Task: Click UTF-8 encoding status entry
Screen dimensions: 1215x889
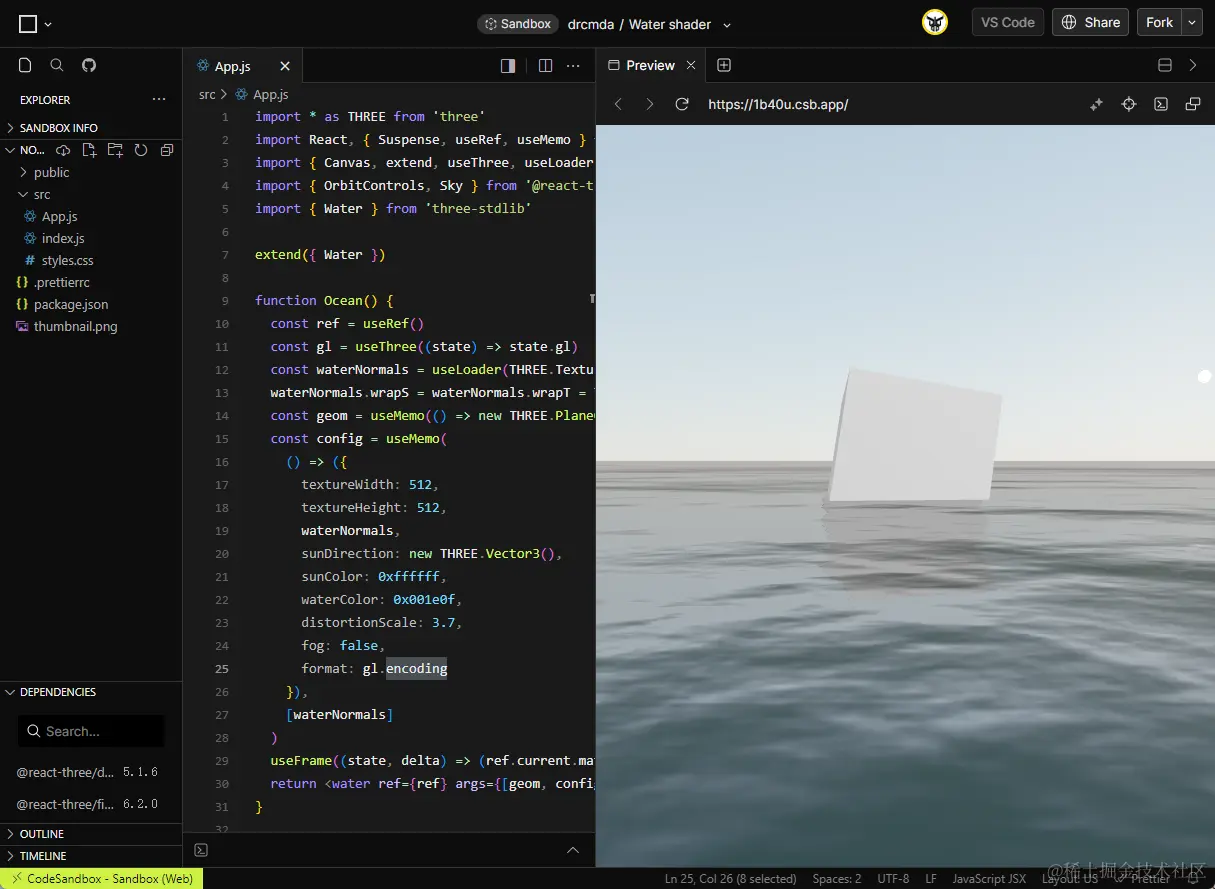Action: pos(893,879)
